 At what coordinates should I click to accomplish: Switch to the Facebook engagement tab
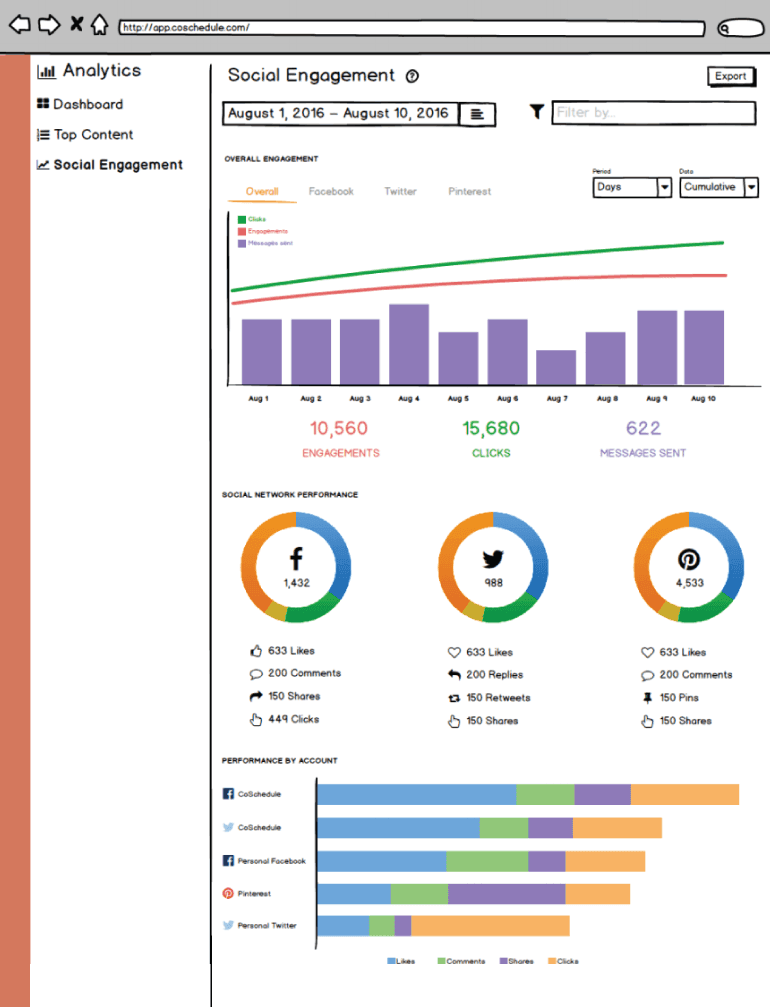(330, 191)
